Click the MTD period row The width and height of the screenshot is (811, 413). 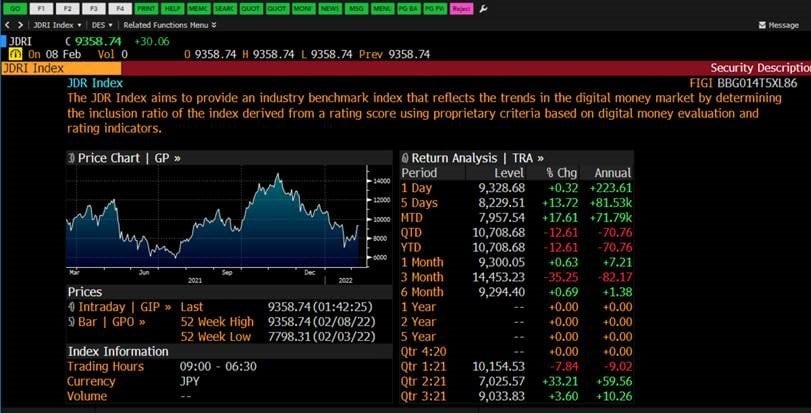pos(517,218)
